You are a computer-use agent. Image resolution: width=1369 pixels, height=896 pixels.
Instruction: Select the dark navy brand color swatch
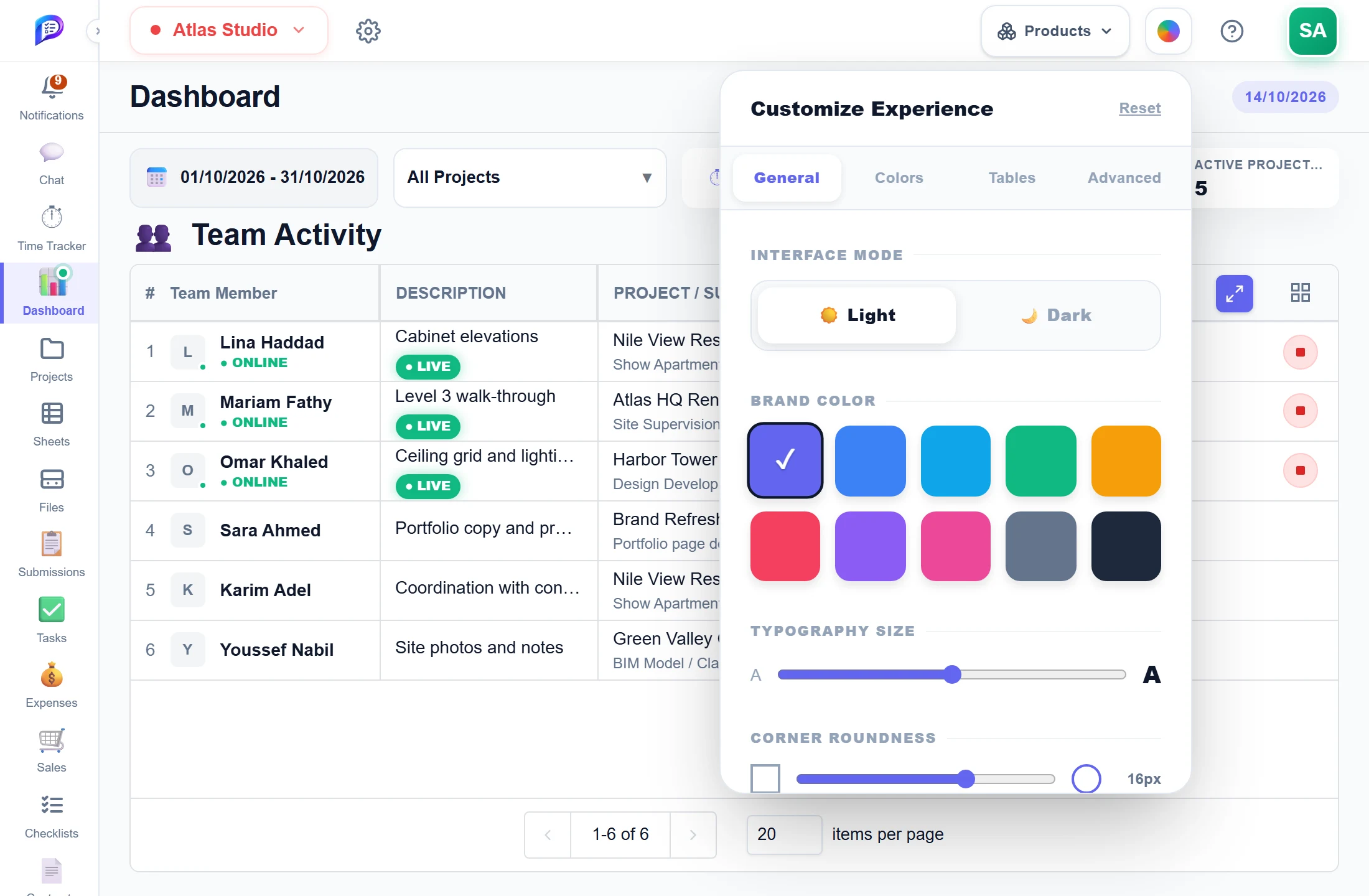tap(1126, 546)
